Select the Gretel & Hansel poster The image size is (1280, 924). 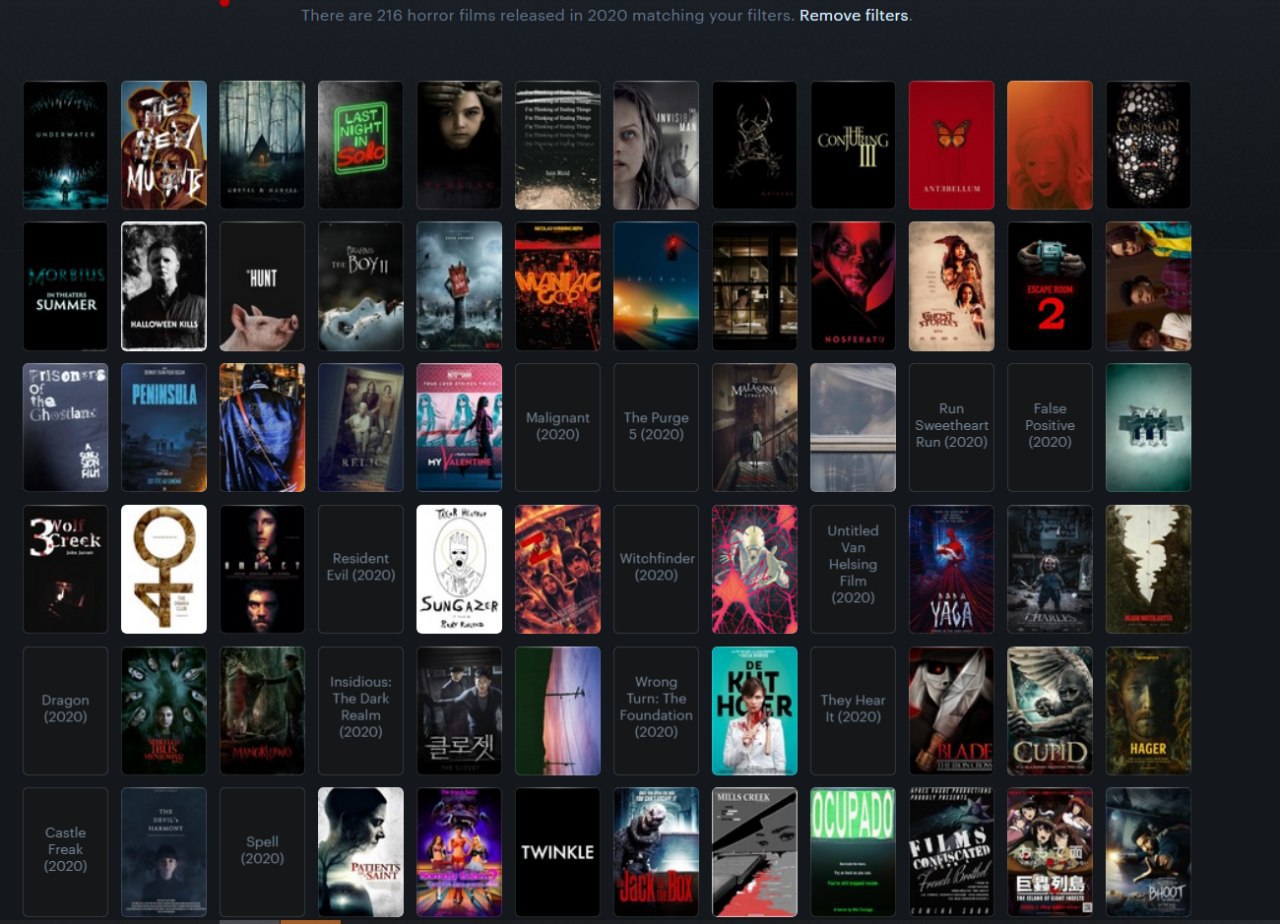point(262,145)
